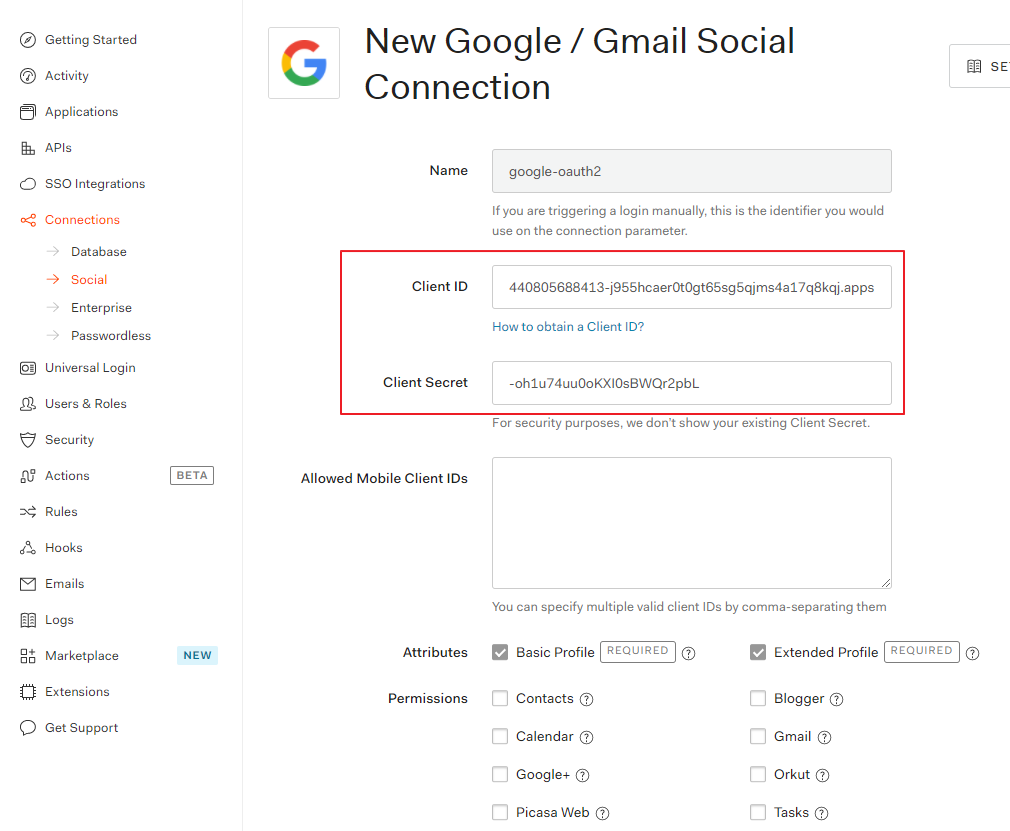Click into the Client Secret field
The width and height of the screenshot is (1010, 831).
(x=692, y=383)
